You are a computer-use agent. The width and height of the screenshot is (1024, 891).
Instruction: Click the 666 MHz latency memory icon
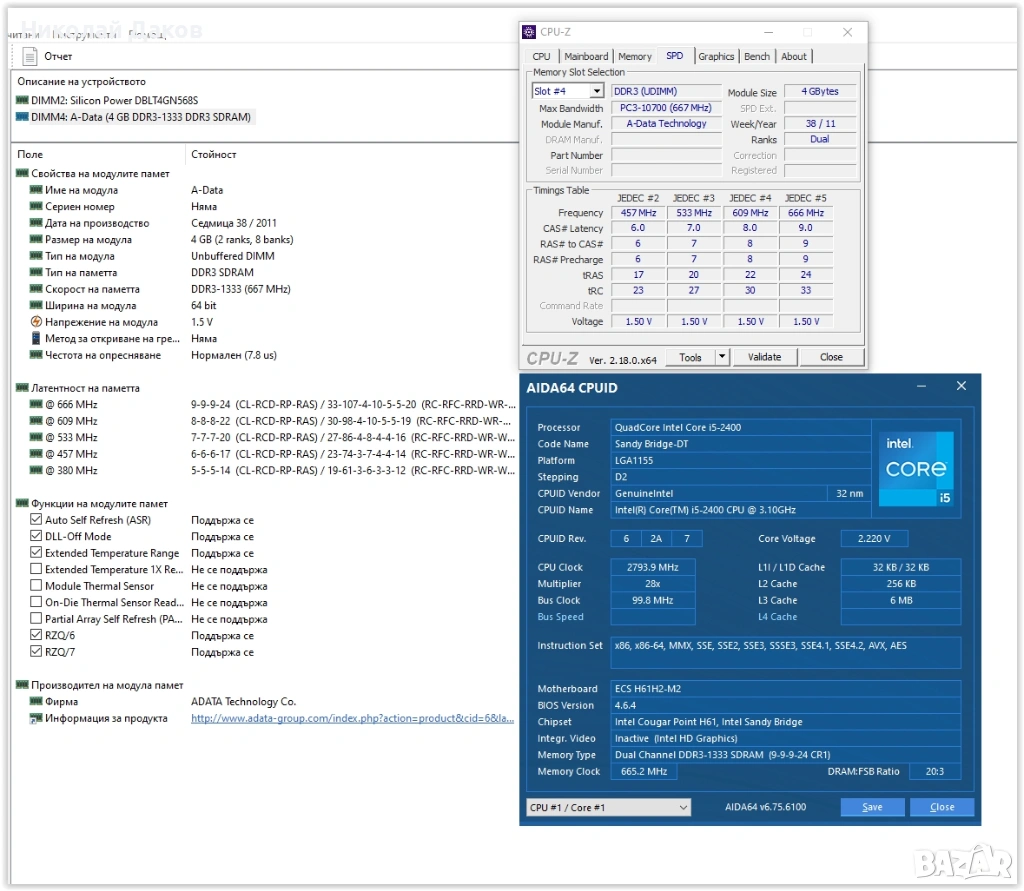tap(36, 404)
